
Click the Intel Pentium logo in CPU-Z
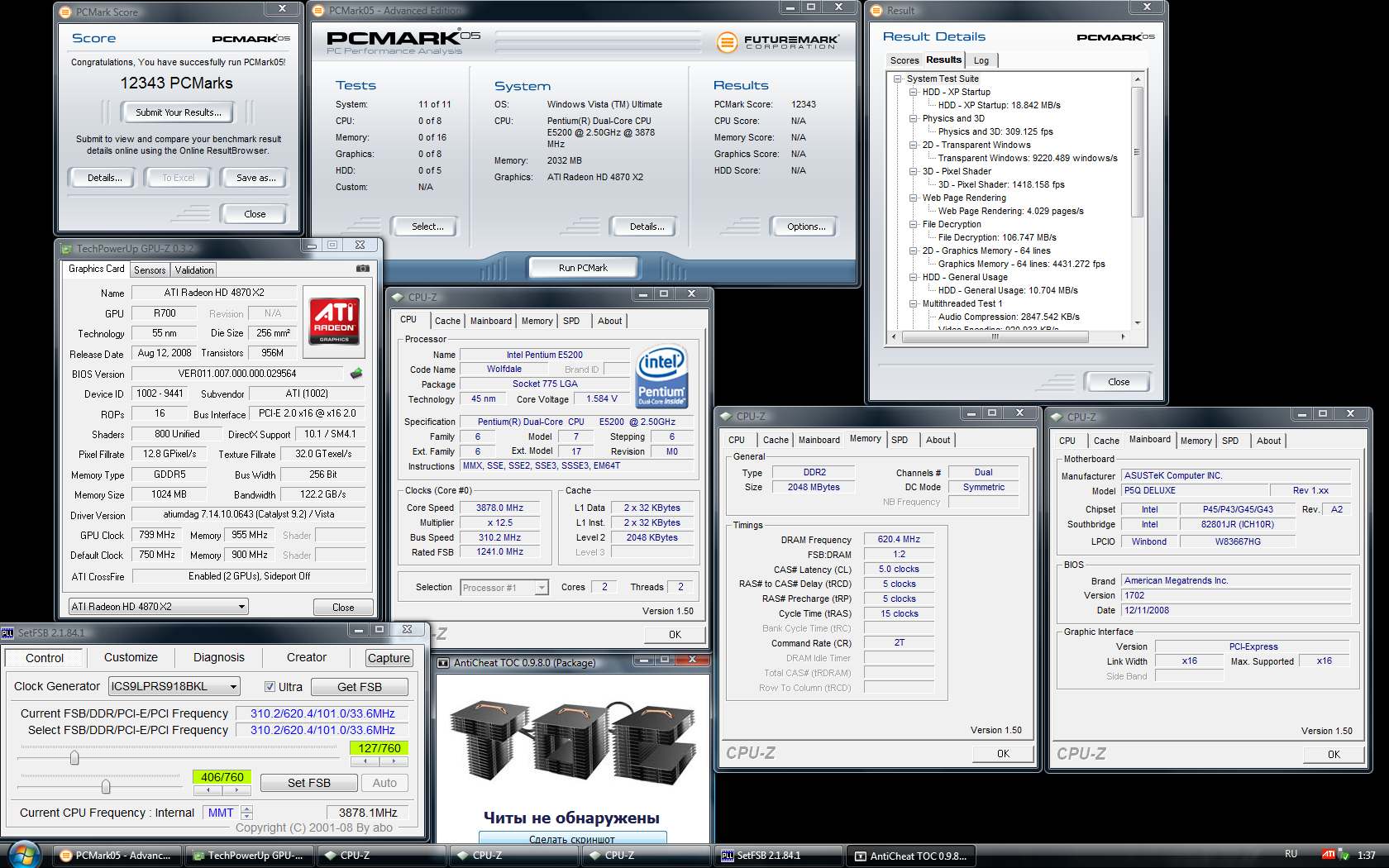coord(661,377)
